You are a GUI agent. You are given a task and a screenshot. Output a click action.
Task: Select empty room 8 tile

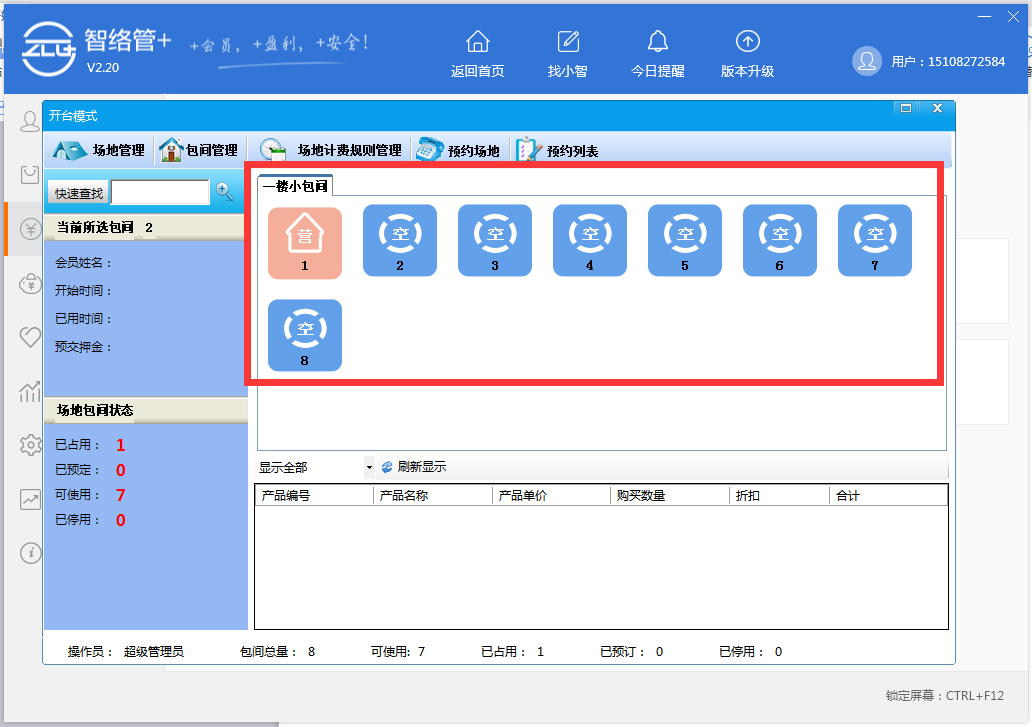305,335
